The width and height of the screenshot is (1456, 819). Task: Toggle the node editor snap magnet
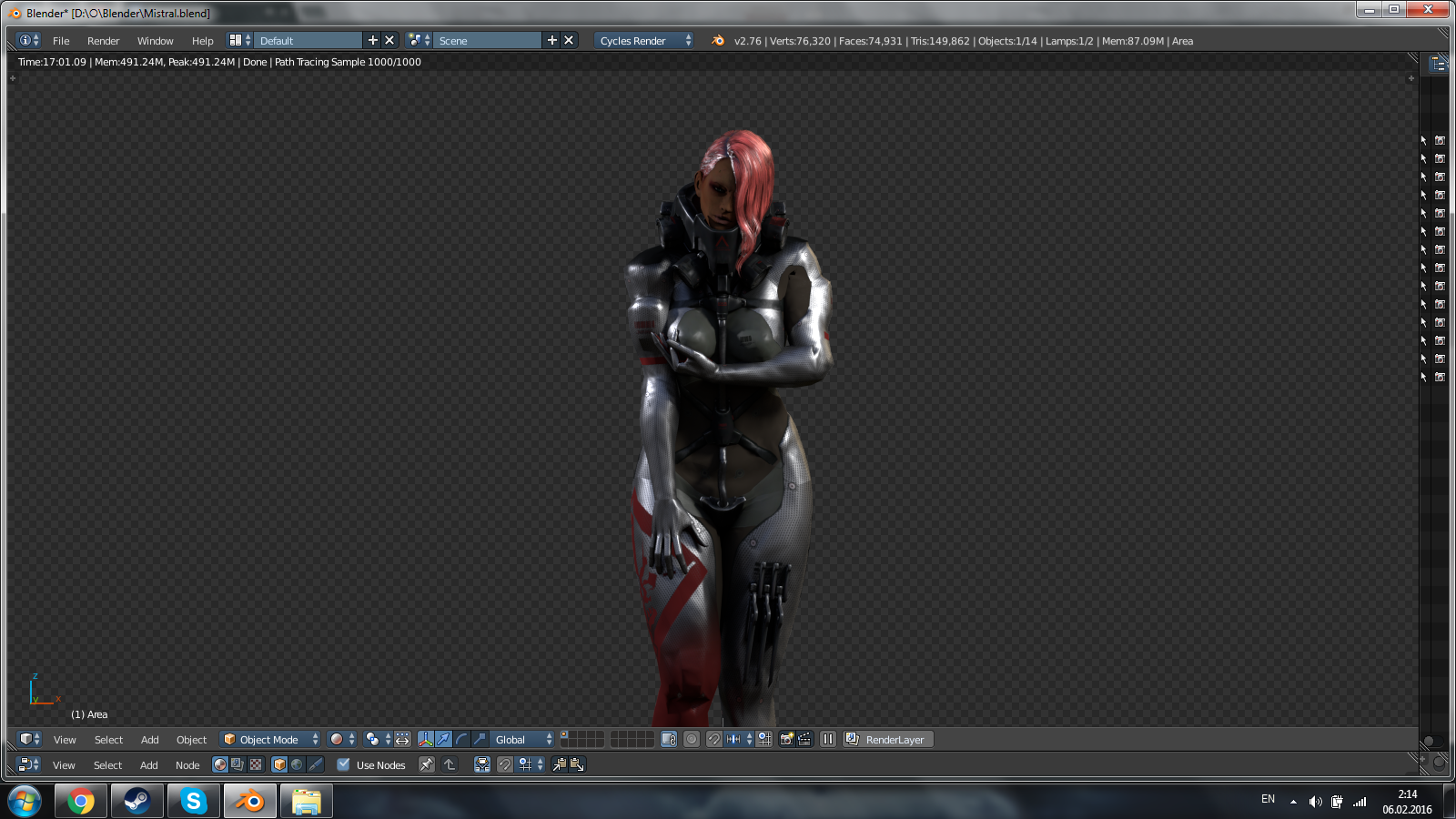click(505, 764)
